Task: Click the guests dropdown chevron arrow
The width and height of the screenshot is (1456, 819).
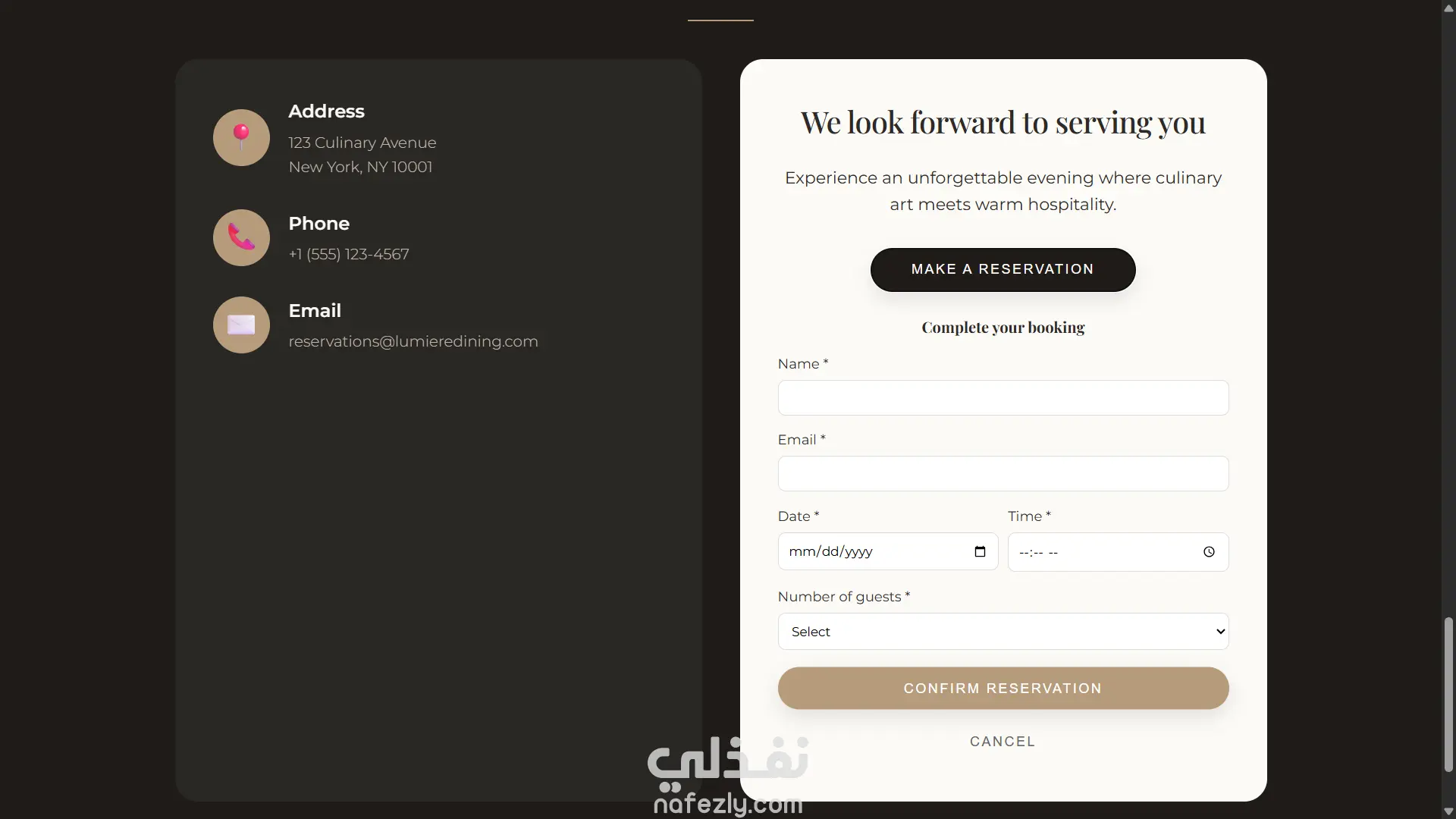Action: [x=1220, y=632]
